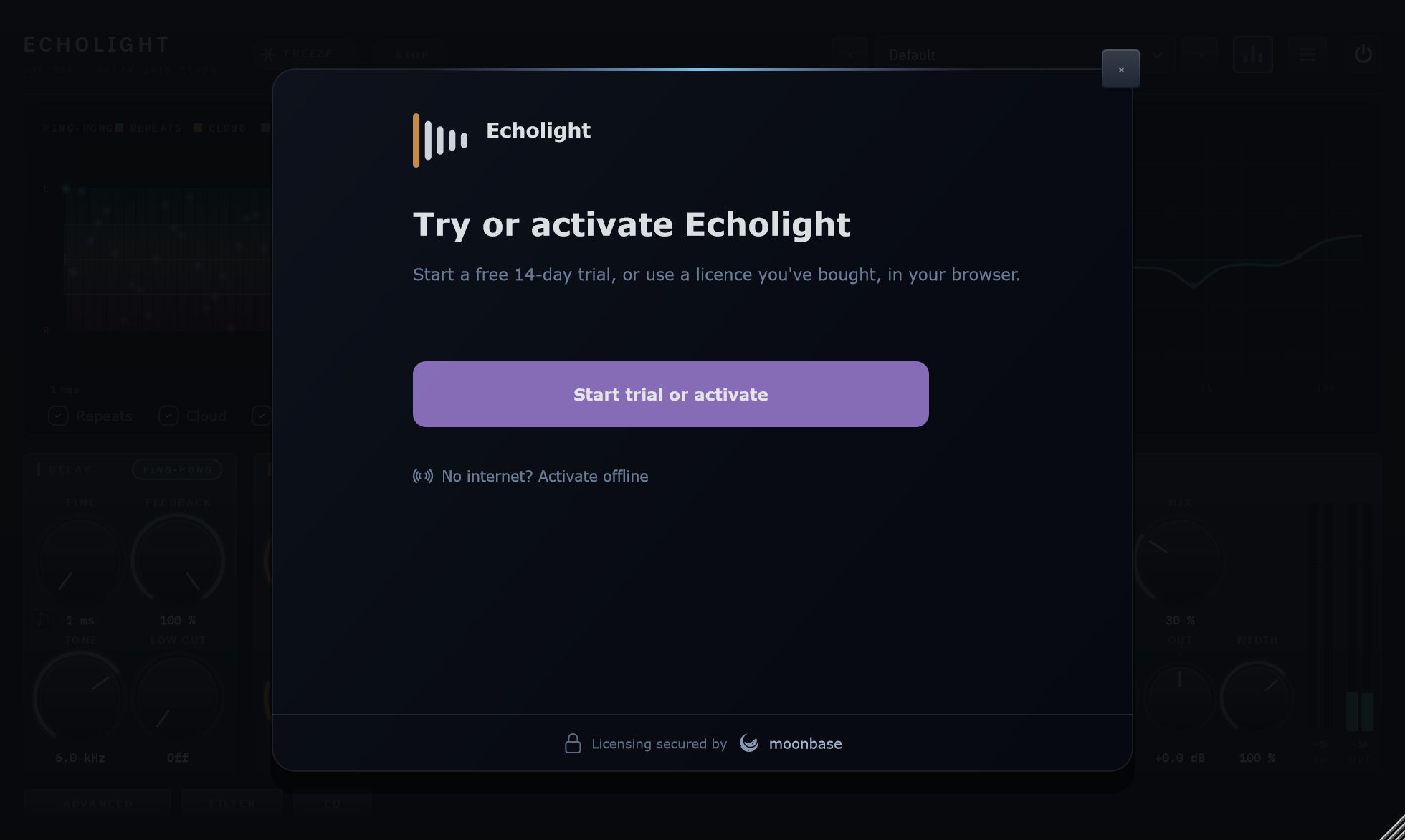Select the previous preset arrow
This screenshot has height=840, width=1405.
(x=850, y=54)
